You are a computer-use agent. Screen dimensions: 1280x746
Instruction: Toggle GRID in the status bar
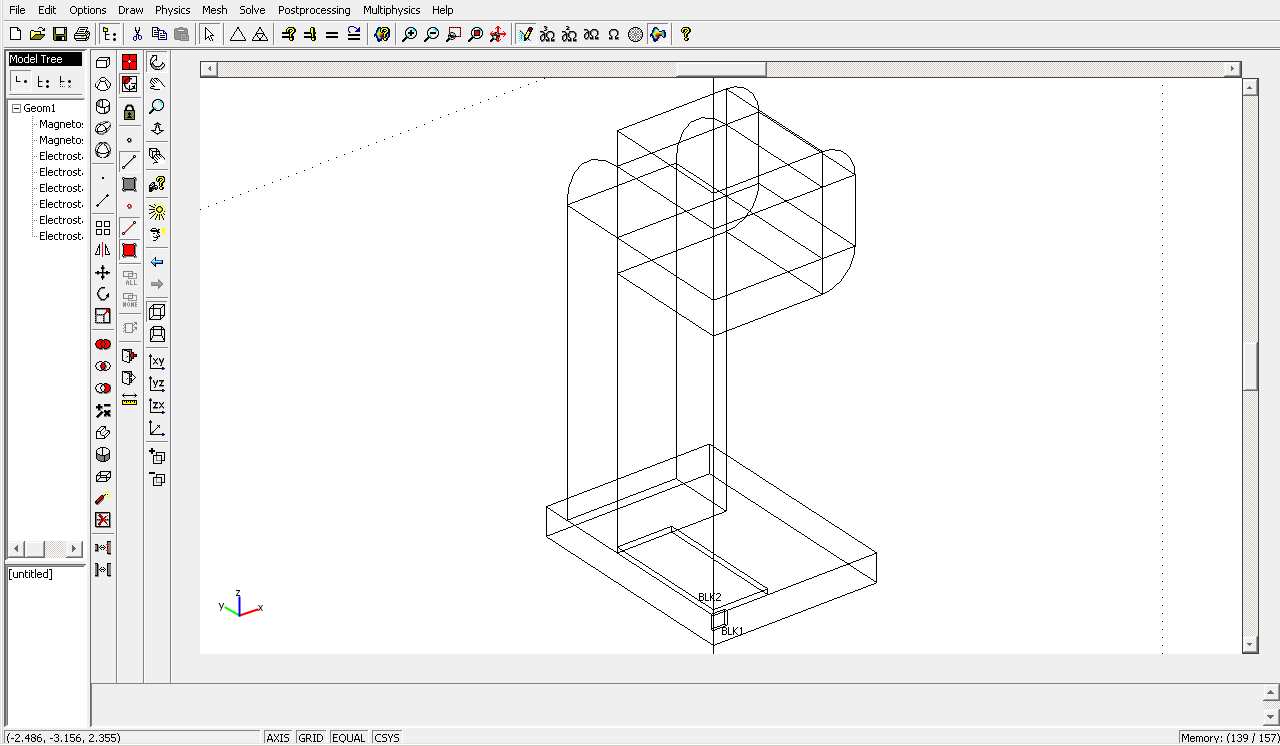click(311, 738)
